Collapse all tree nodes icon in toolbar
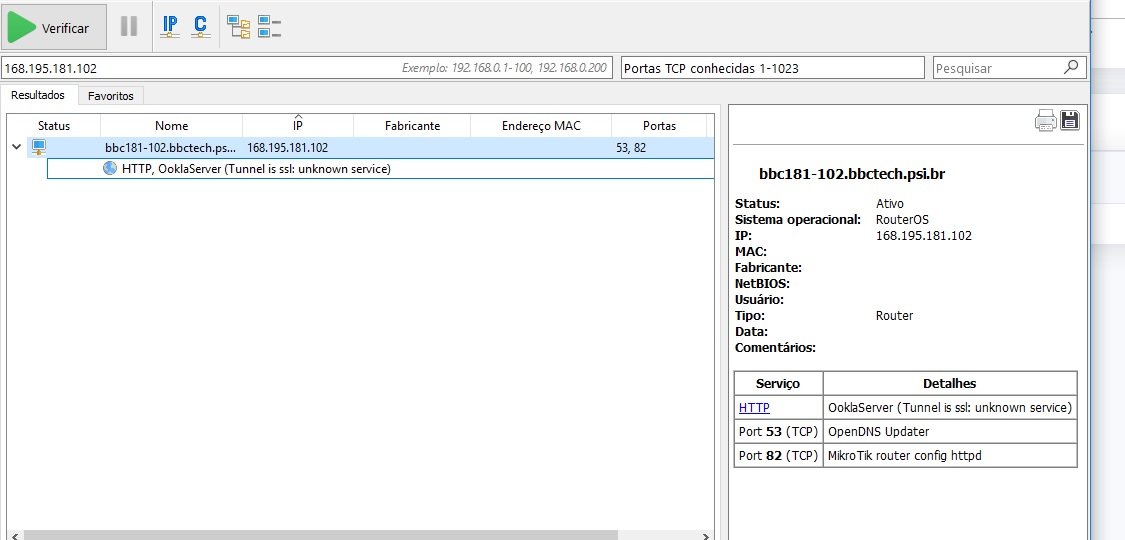Viewport: 1125px width, 540px height. pyautogui.click(x=269, y=27)
